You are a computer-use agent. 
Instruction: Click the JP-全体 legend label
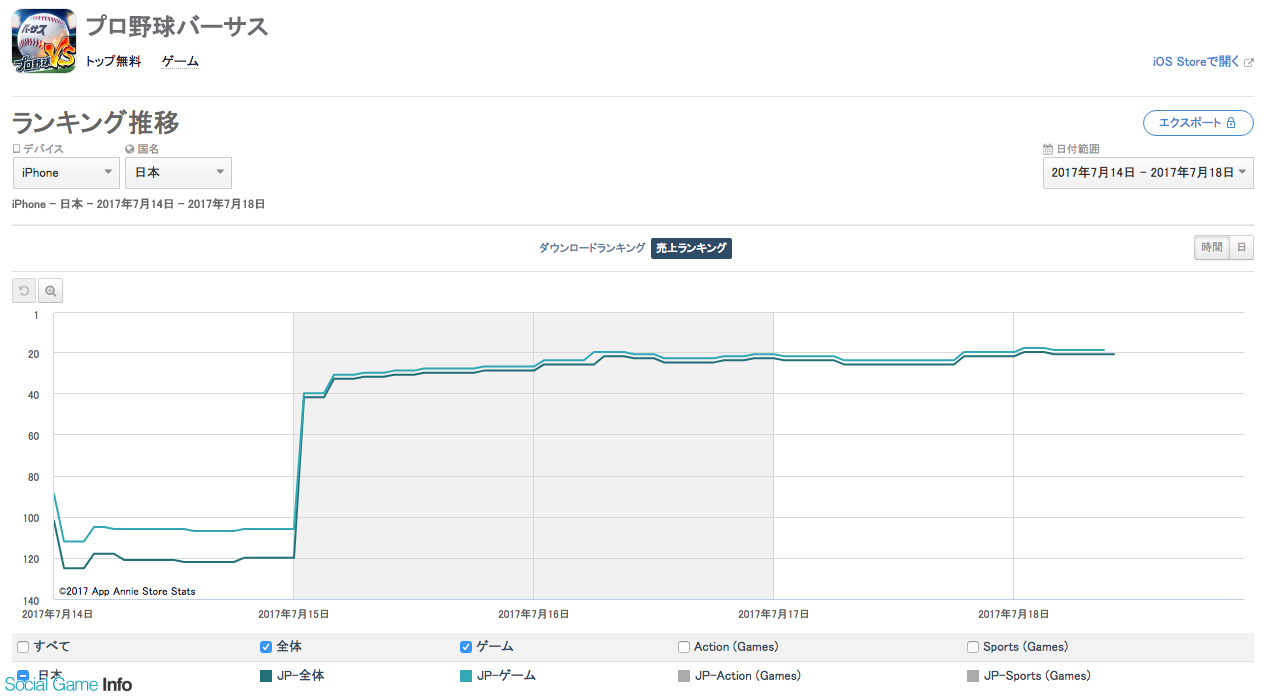coord(301,676)
